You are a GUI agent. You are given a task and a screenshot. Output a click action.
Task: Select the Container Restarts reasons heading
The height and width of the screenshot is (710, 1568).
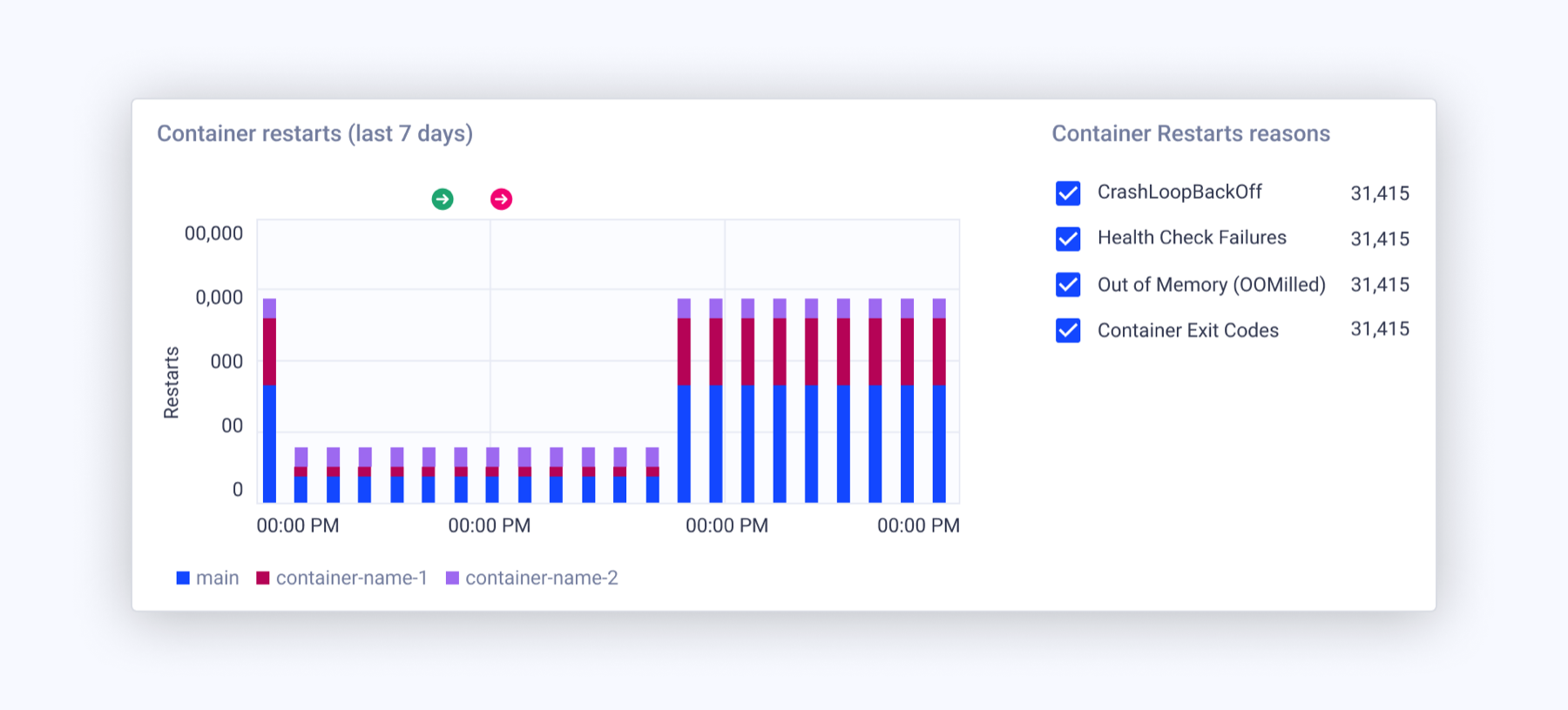pos(1191,133)
